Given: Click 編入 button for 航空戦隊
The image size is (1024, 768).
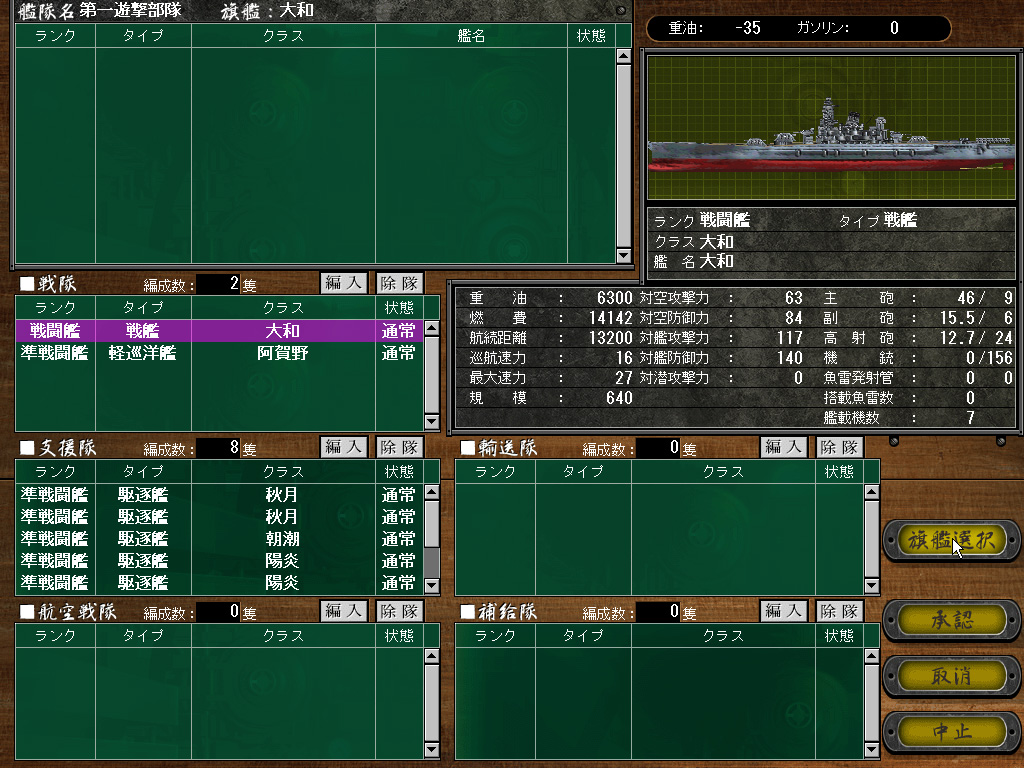Looking at the screenshot, I should [344, 611].
